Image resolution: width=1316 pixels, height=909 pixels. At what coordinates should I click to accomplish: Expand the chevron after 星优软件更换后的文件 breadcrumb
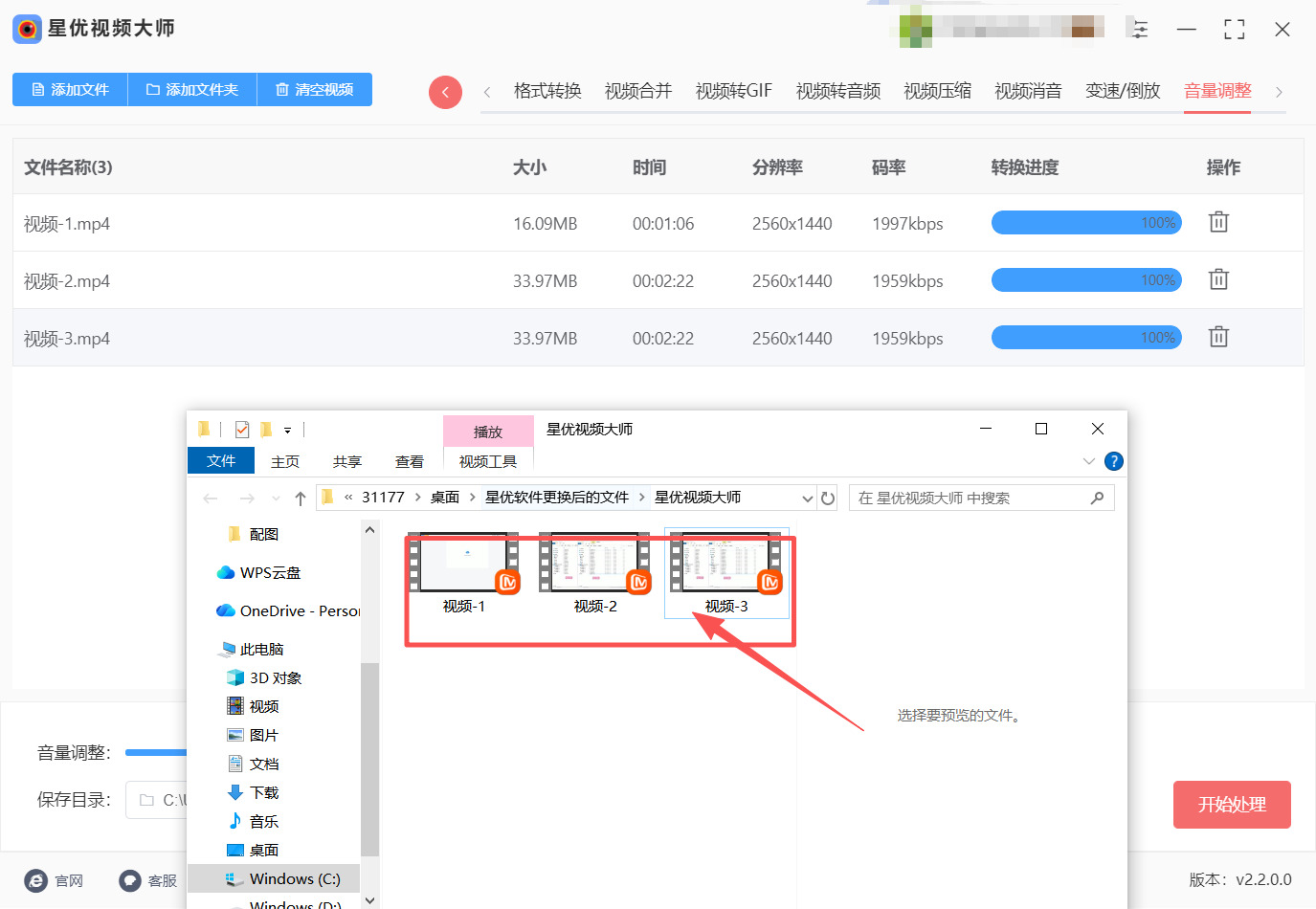click(641, 498)
